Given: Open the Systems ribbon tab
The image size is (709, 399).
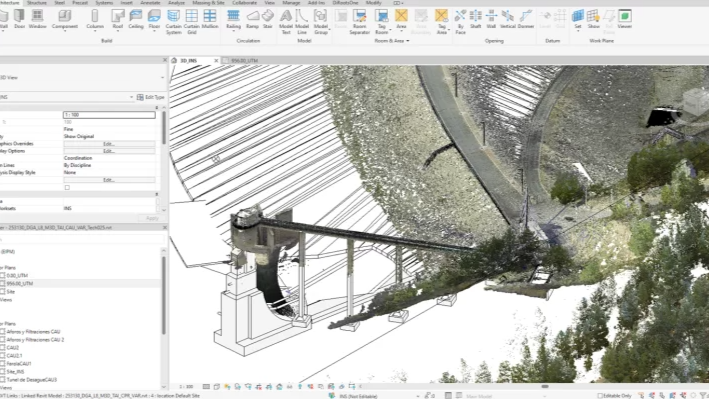Looking at the screenshot, I should [x=104, y=3].
